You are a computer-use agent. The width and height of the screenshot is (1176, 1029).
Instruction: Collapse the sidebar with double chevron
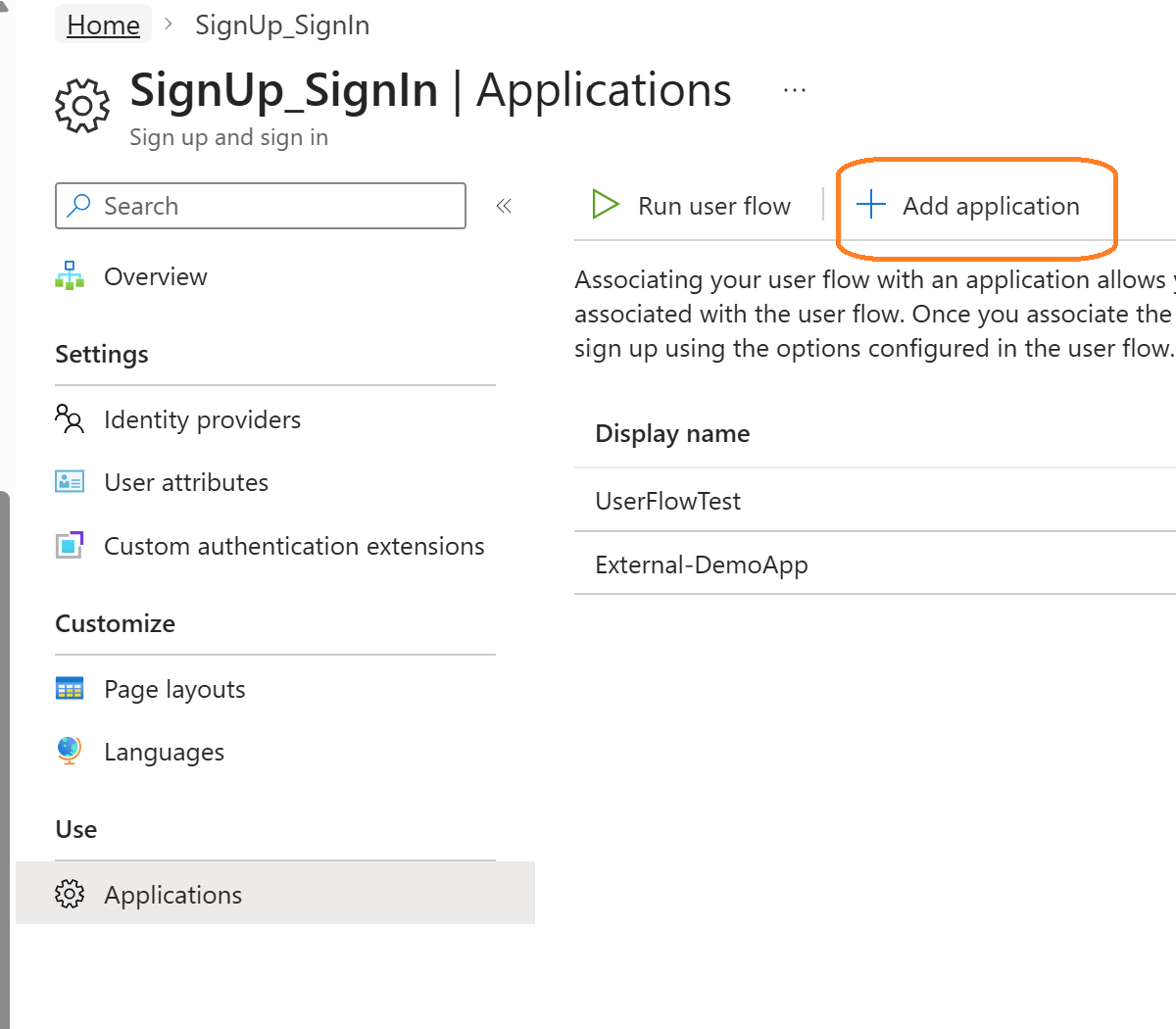[x=504, y=206]
